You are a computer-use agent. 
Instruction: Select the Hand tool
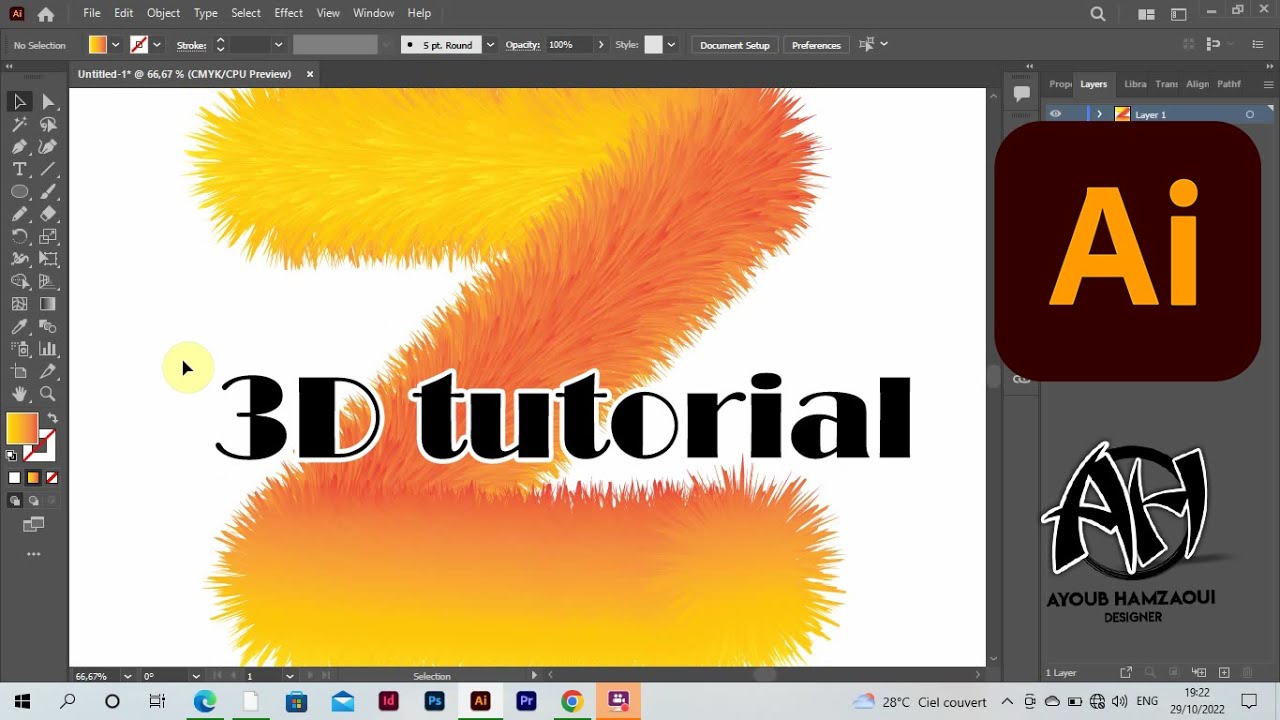[x=19, y=394]
